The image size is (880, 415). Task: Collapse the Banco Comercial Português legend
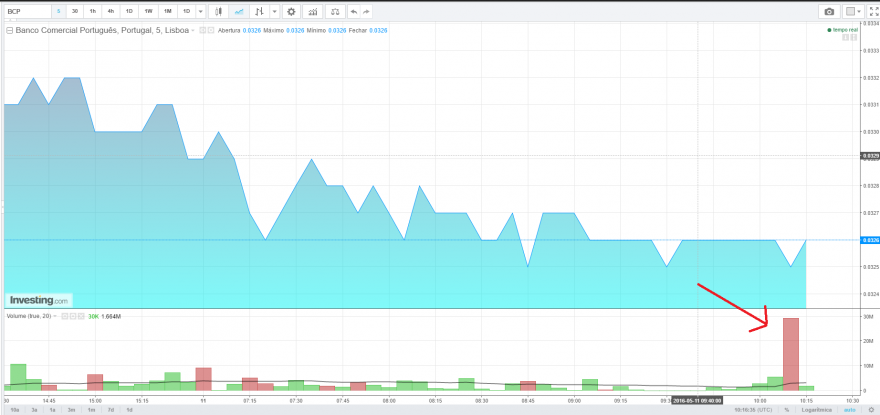[10, 30]
